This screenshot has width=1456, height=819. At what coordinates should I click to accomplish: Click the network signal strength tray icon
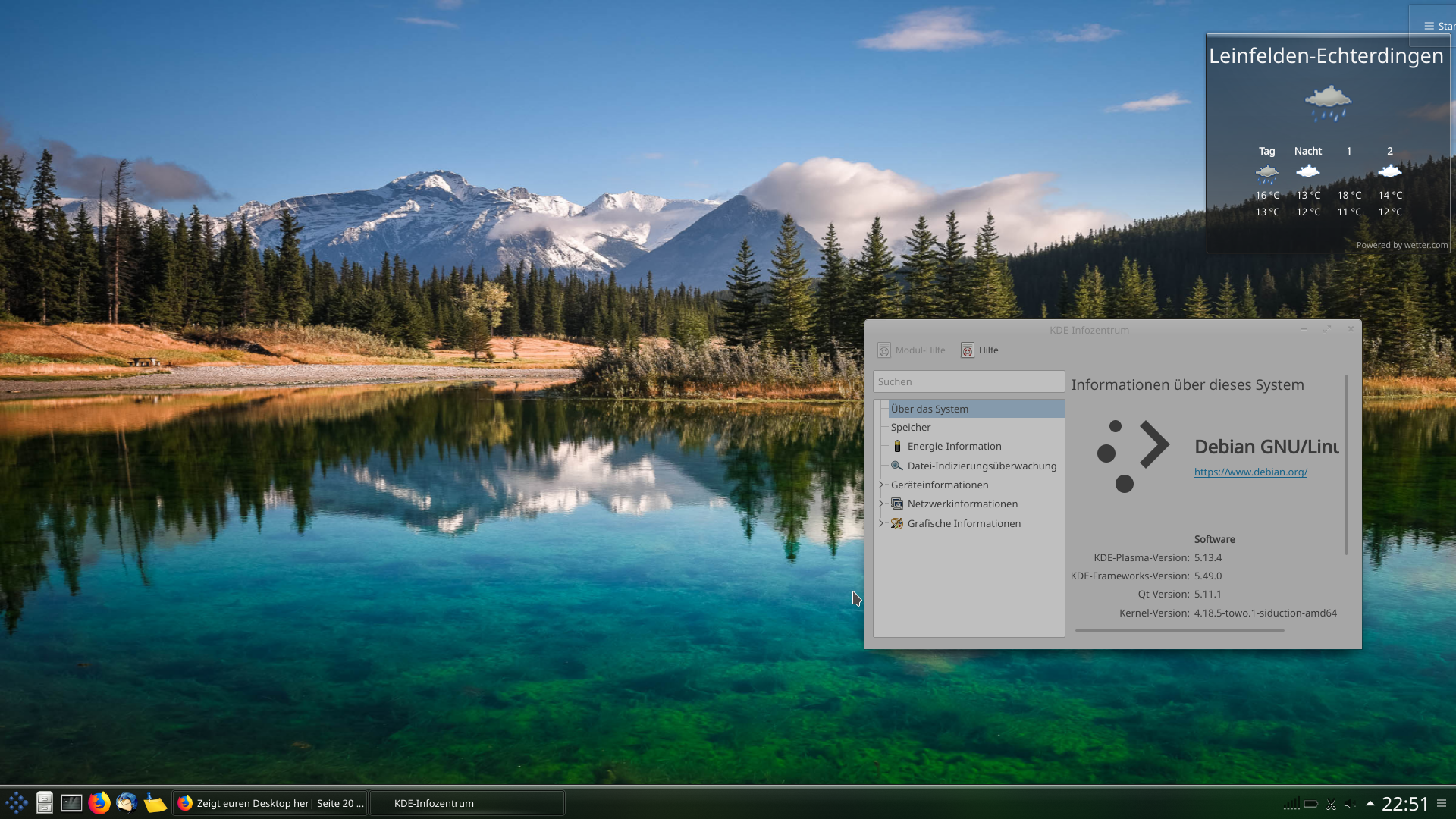pos(1291,803)
